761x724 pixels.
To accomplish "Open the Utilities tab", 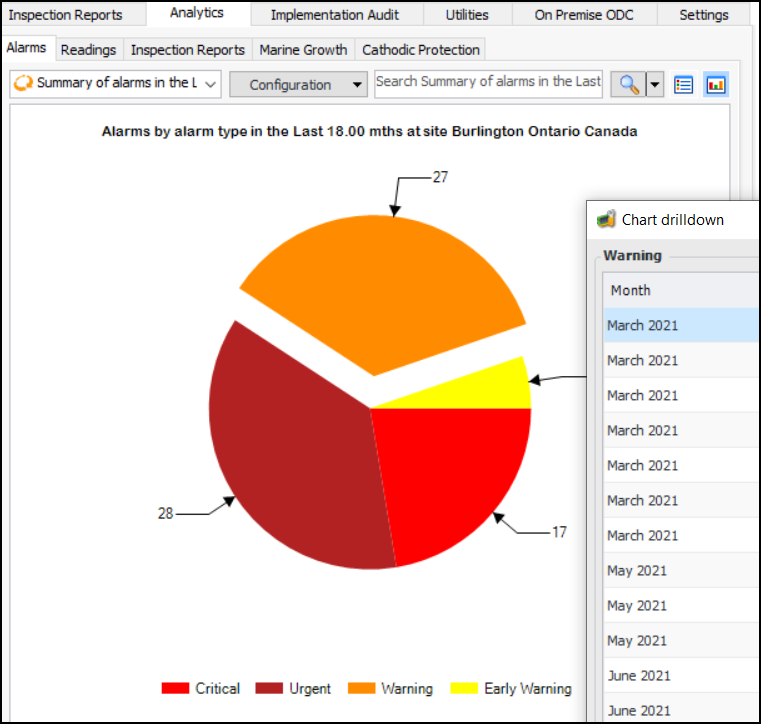I will click(467, 15).
